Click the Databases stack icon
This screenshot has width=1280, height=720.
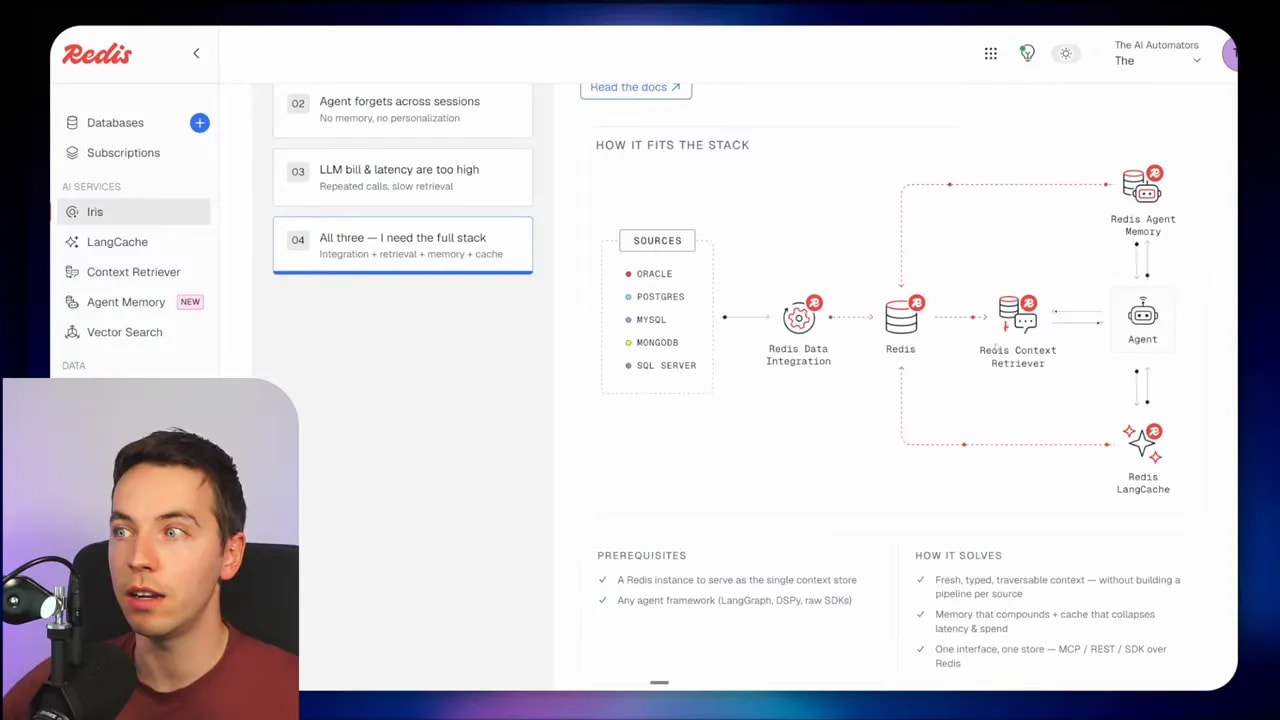pos(72,123)
